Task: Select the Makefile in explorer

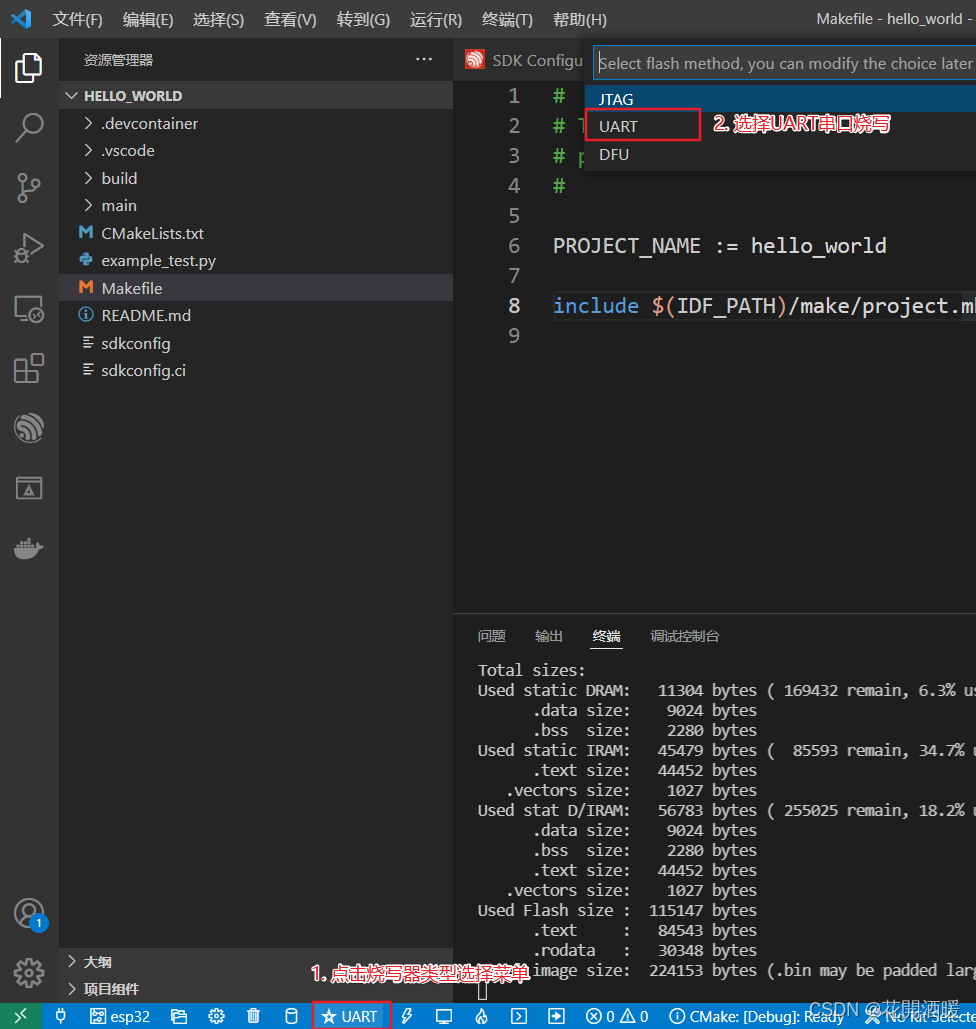Action: click(256, 287)
